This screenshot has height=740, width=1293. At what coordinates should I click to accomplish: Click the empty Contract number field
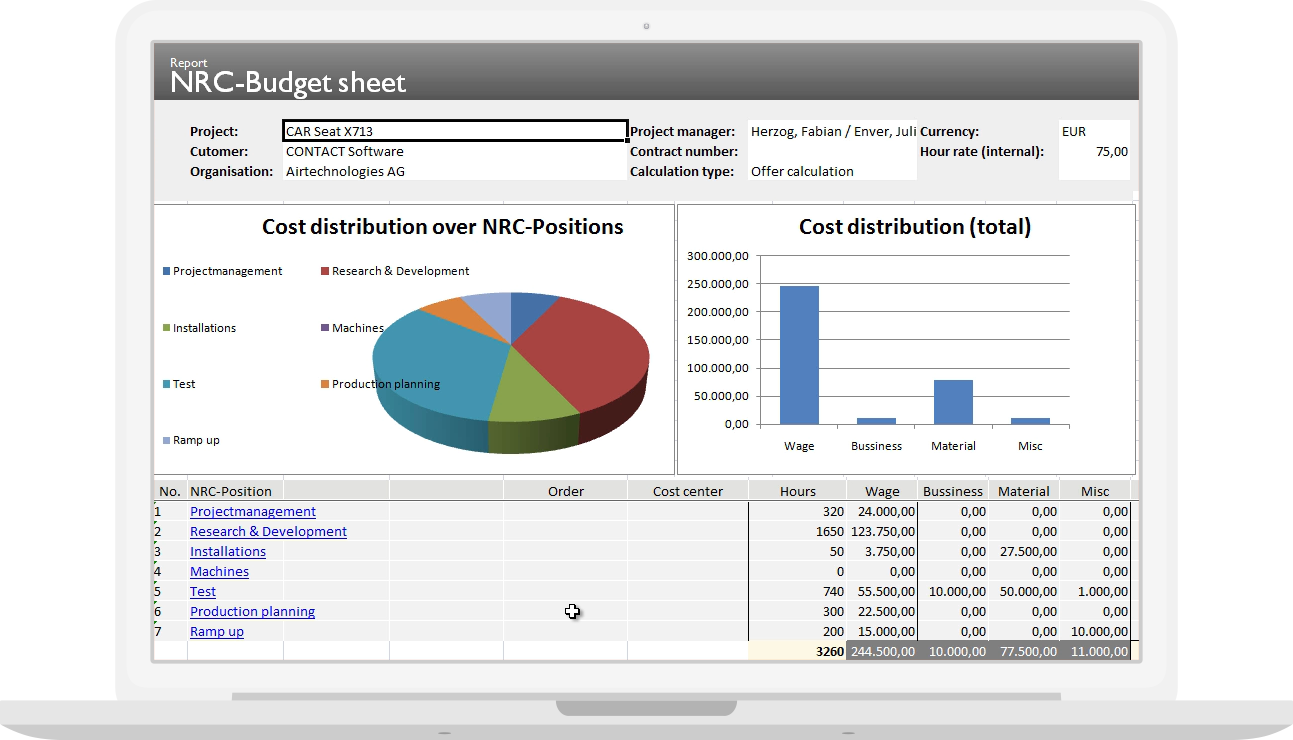830,151
